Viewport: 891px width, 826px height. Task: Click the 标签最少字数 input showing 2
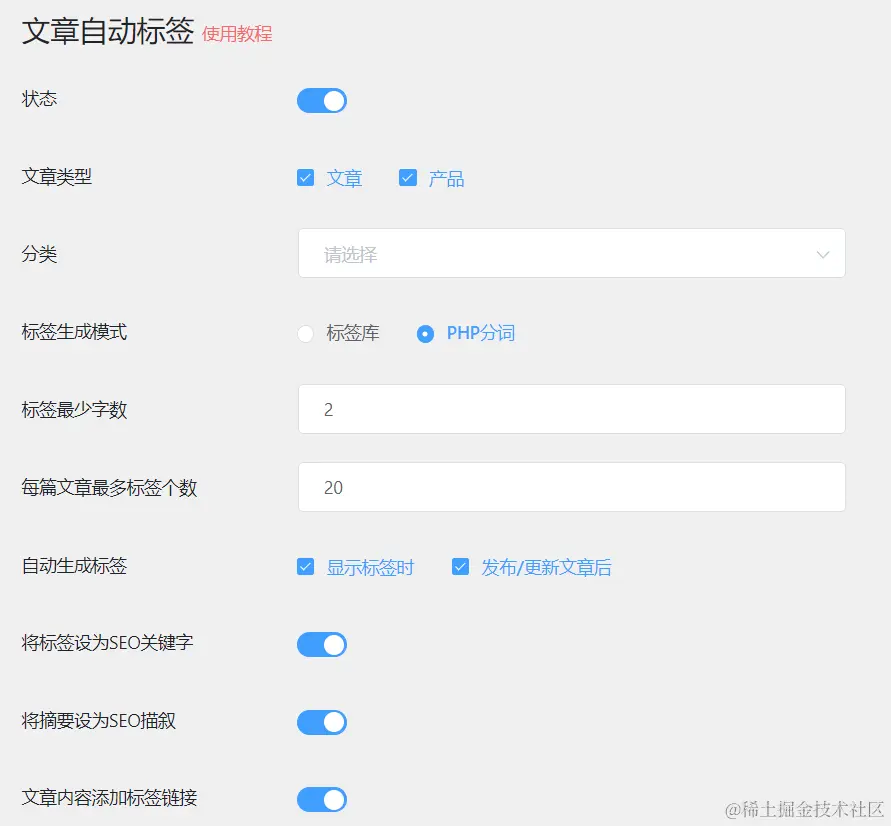570,409
